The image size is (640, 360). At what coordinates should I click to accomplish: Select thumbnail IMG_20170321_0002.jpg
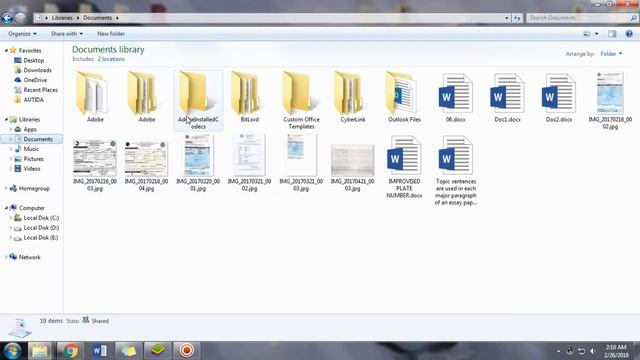[x=249, y=162]
